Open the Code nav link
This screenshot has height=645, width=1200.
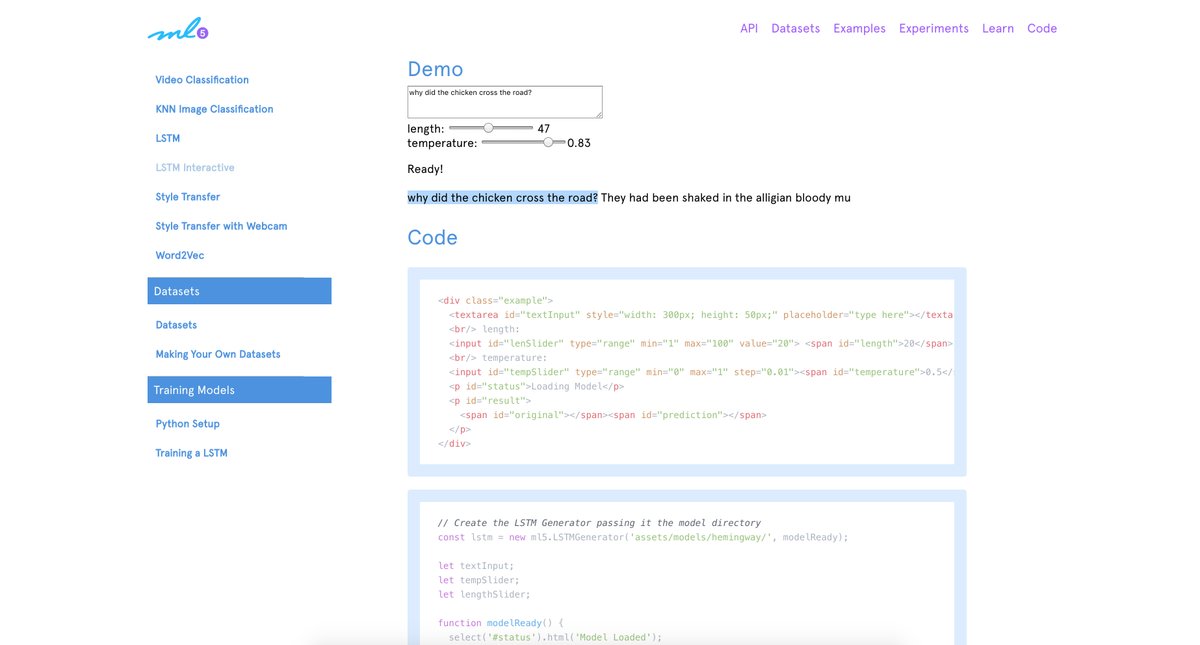[1042, 29]
